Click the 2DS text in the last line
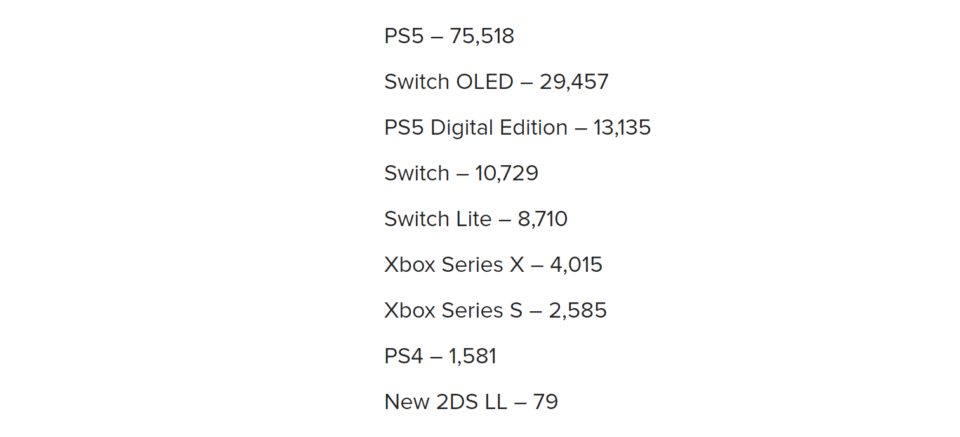Viewport: 960px width, 437px height. pyautogui.click(x=456, y=402)
